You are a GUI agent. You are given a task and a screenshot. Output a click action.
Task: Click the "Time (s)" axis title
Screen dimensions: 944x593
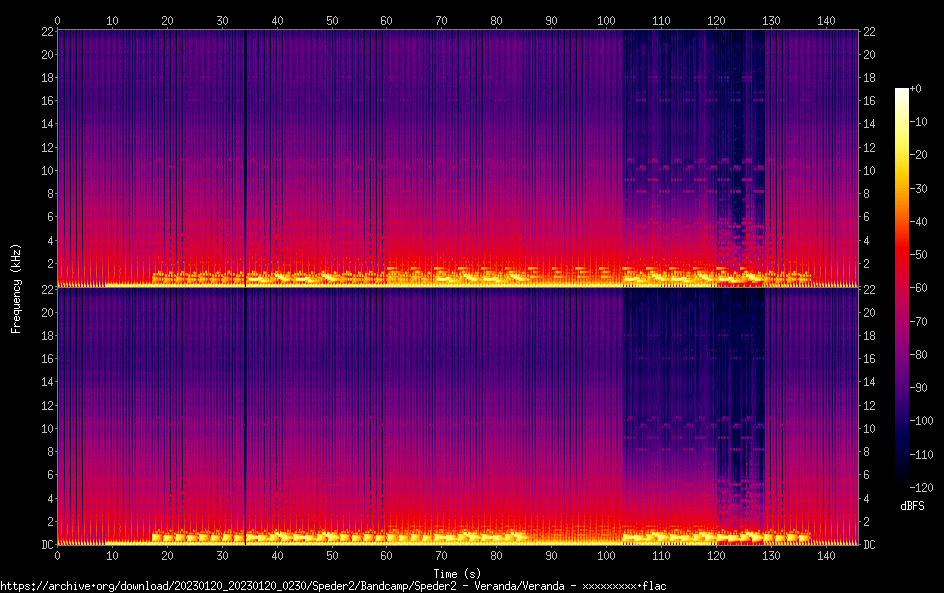click(x=457, y=573)
